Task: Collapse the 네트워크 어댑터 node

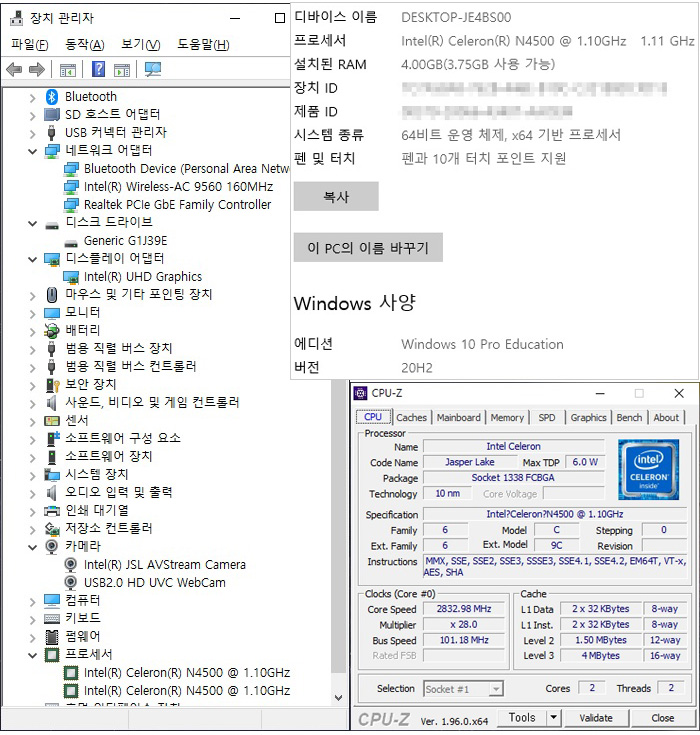Action: [32, 151]
